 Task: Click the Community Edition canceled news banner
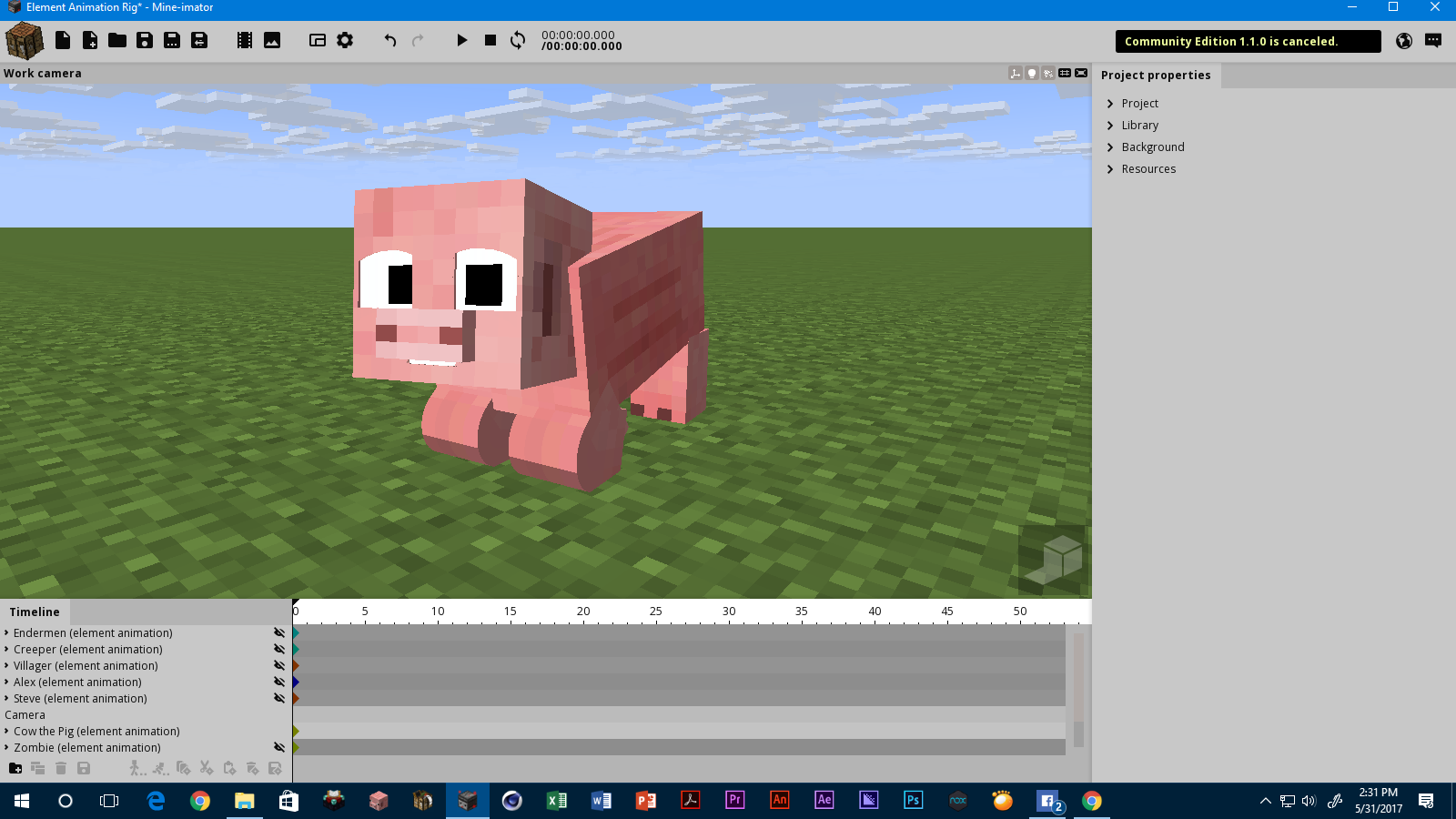click(x=1248, y=42)
